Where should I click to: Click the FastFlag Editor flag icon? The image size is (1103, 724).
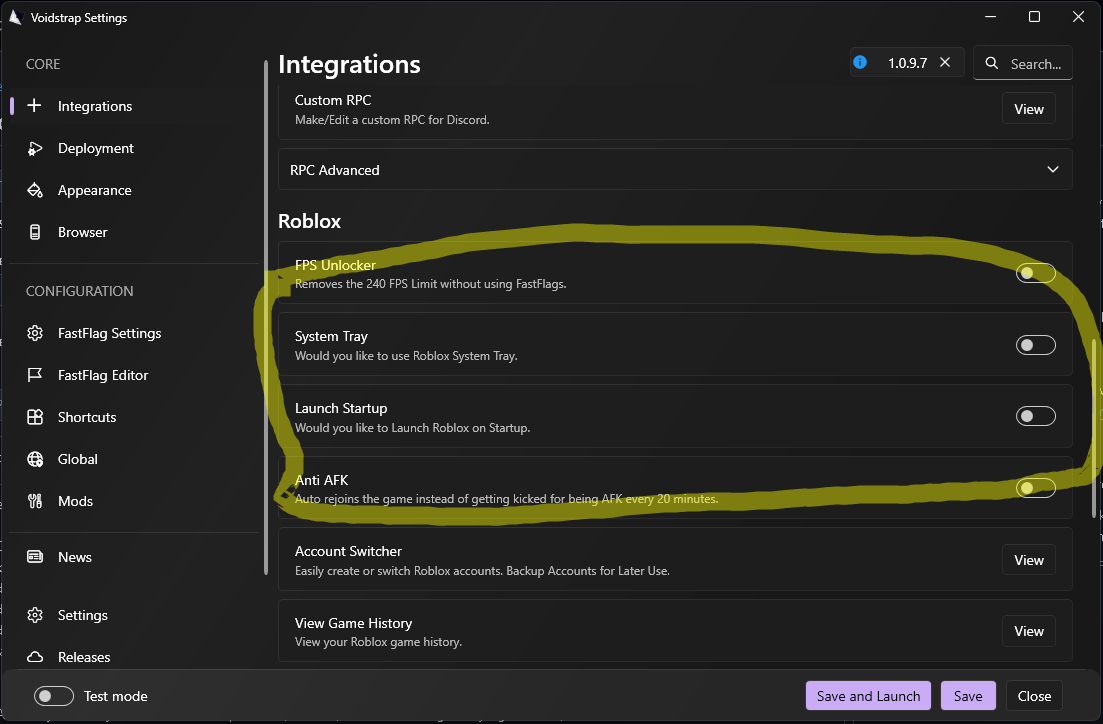click(34, 375)
